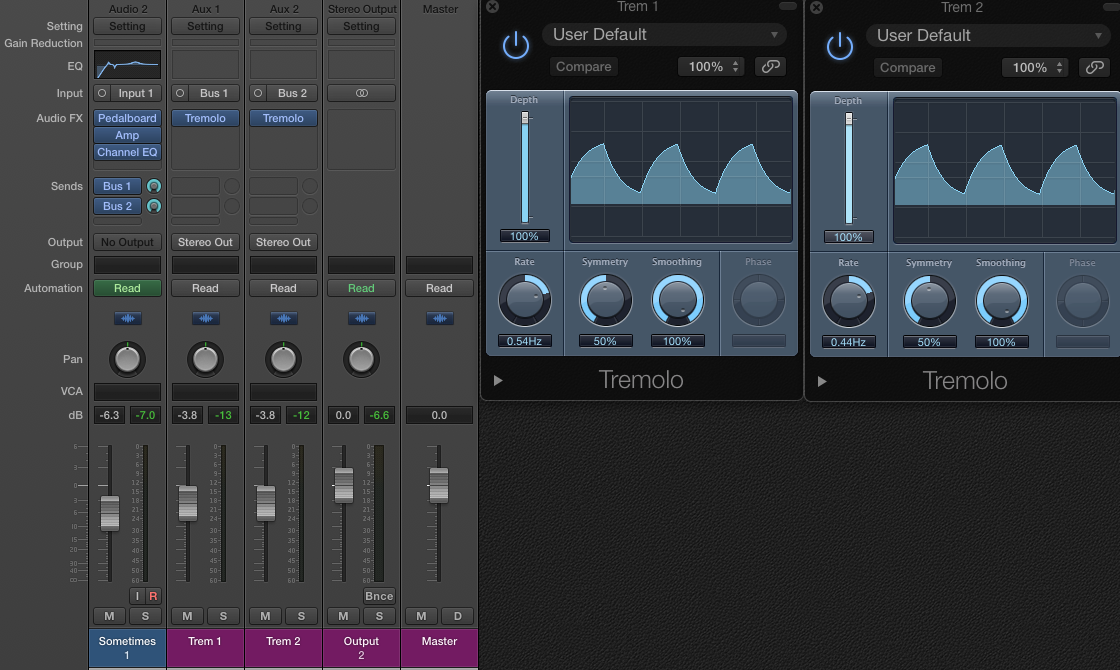Image resolution: width=1120 pixels, height=670 pixels.
Task: Click Bus 2 send level knob
Action: (x=154, y=206)
